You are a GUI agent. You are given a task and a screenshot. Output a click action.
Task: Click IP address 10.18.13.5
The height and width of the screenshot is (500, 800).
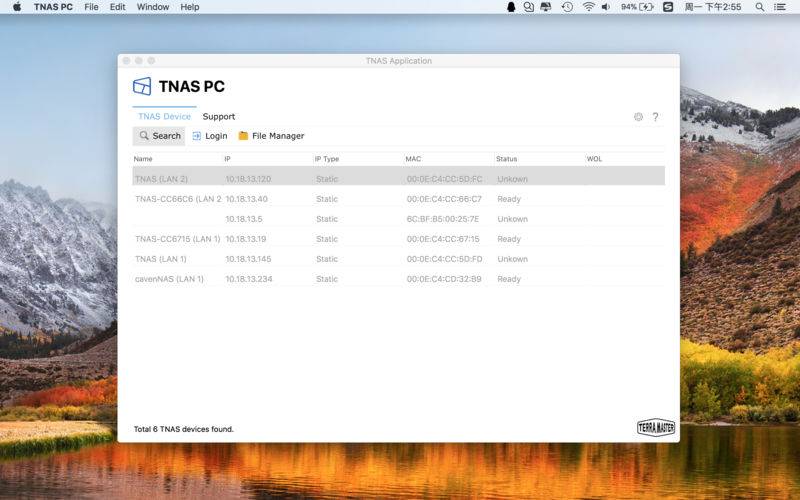coord(244,219)
